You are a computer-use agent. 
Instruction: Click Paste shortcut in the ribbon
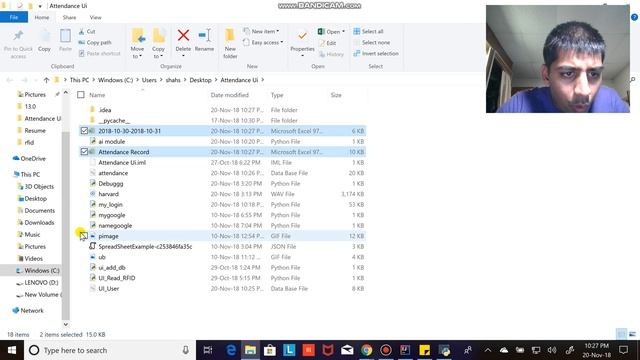point(100,53)
